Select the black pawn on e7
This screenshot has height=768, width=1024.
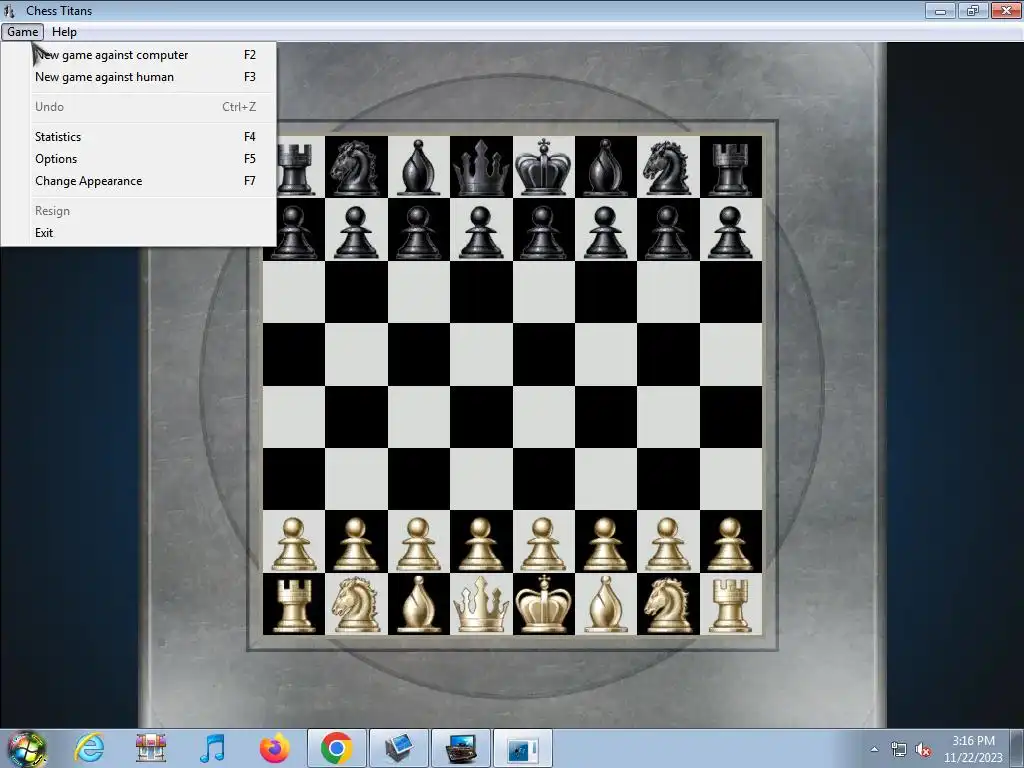pos(543,230)
